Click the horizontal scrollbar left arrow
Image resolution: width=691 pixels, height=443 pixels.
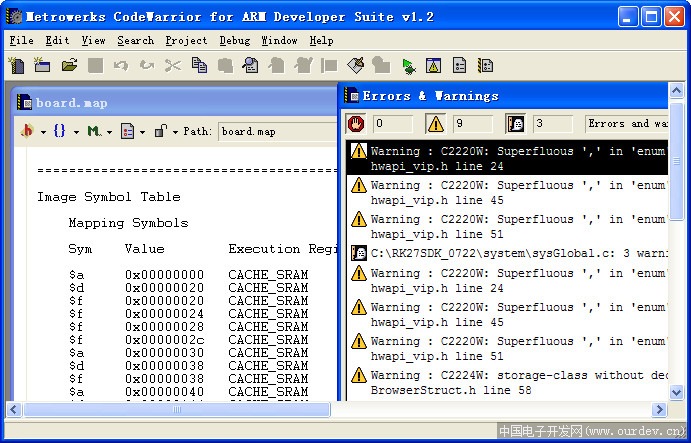click(x=14, y=409)
